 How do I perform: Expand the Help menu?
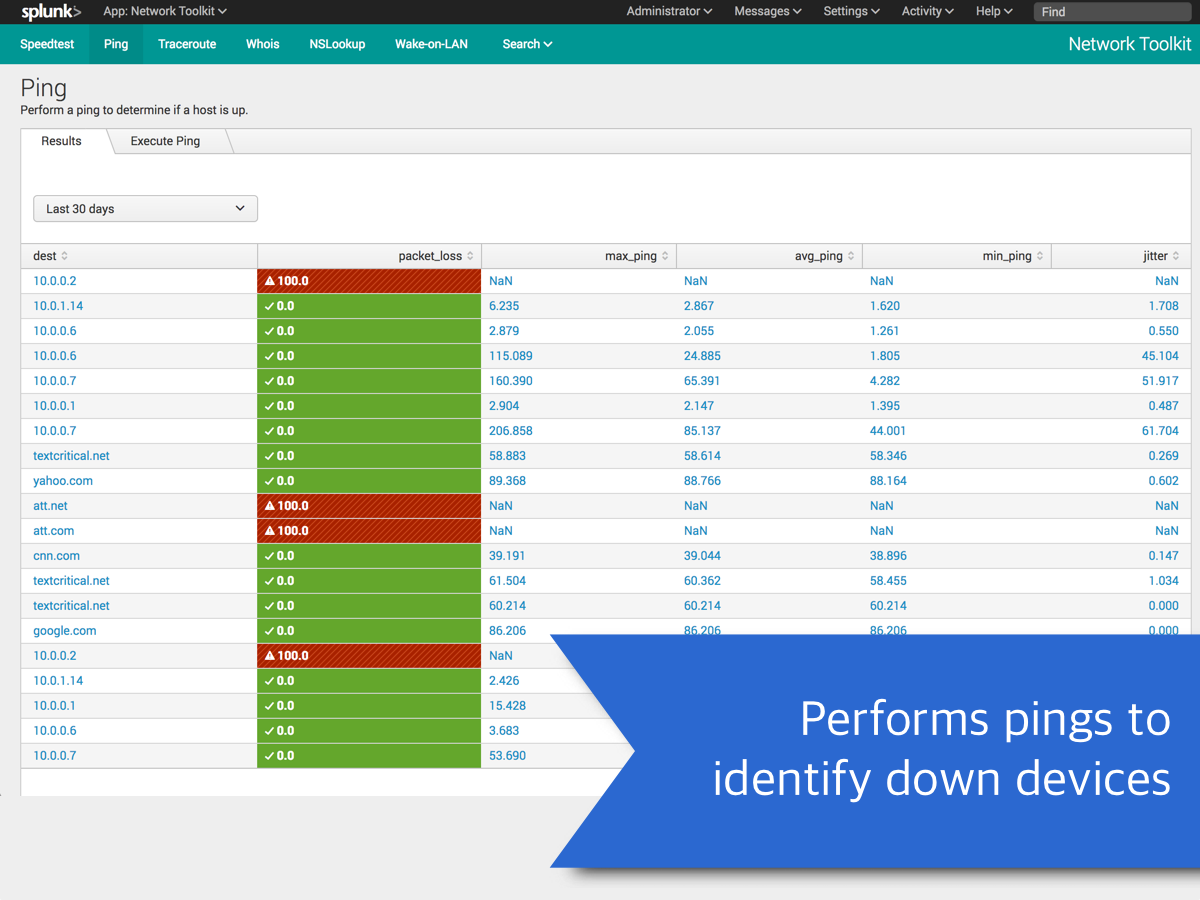pos(994,11)
